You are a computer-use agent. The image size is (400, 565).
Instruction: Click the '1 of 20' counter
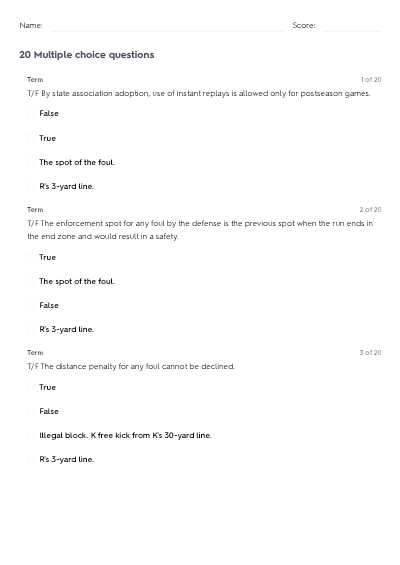pos(371,80)
